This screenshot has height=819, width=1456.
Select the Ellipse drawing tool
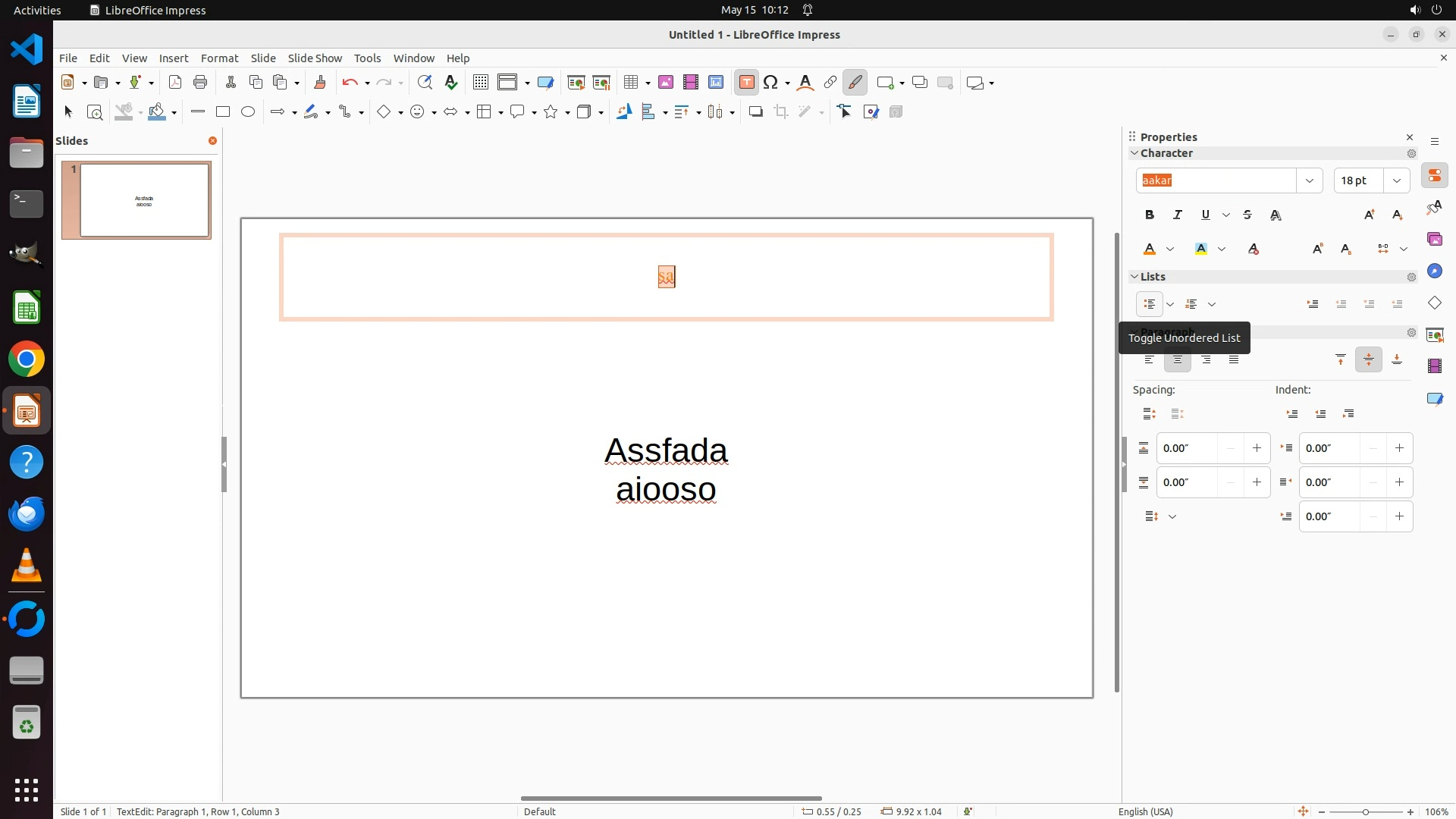(x=248, y=112)
